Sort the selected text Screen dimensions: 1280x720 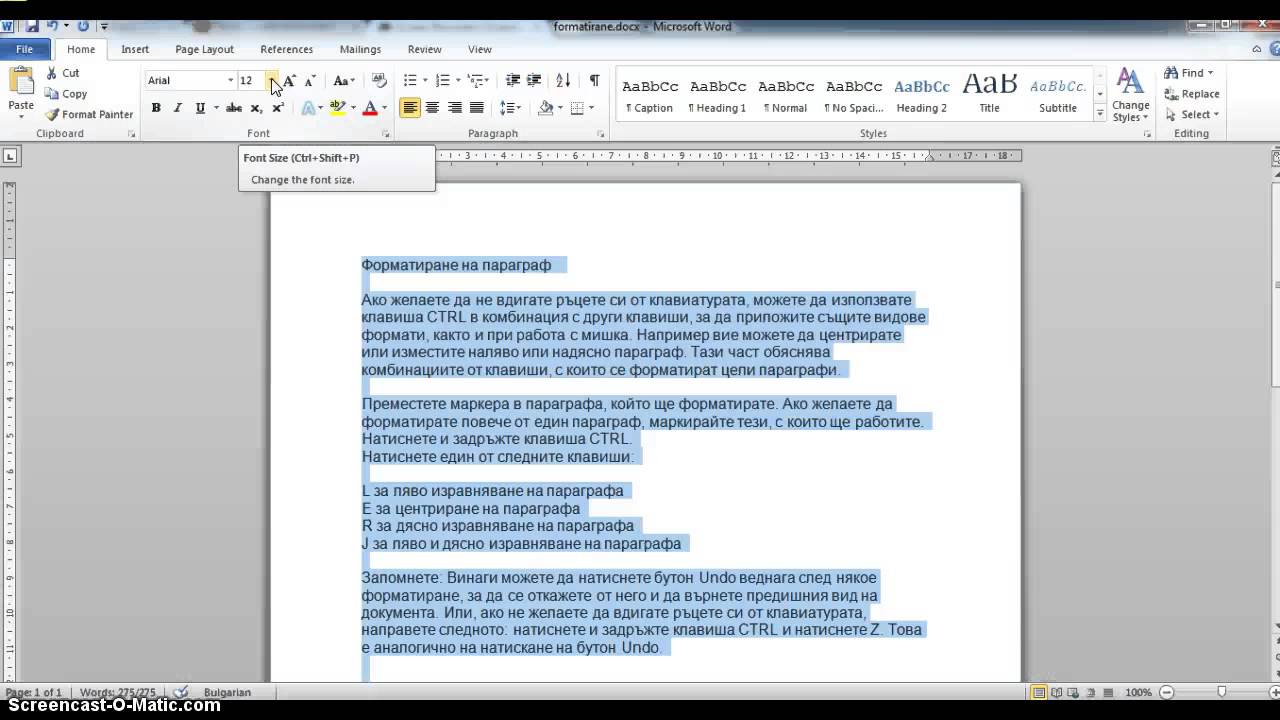[x=563, y=80]
